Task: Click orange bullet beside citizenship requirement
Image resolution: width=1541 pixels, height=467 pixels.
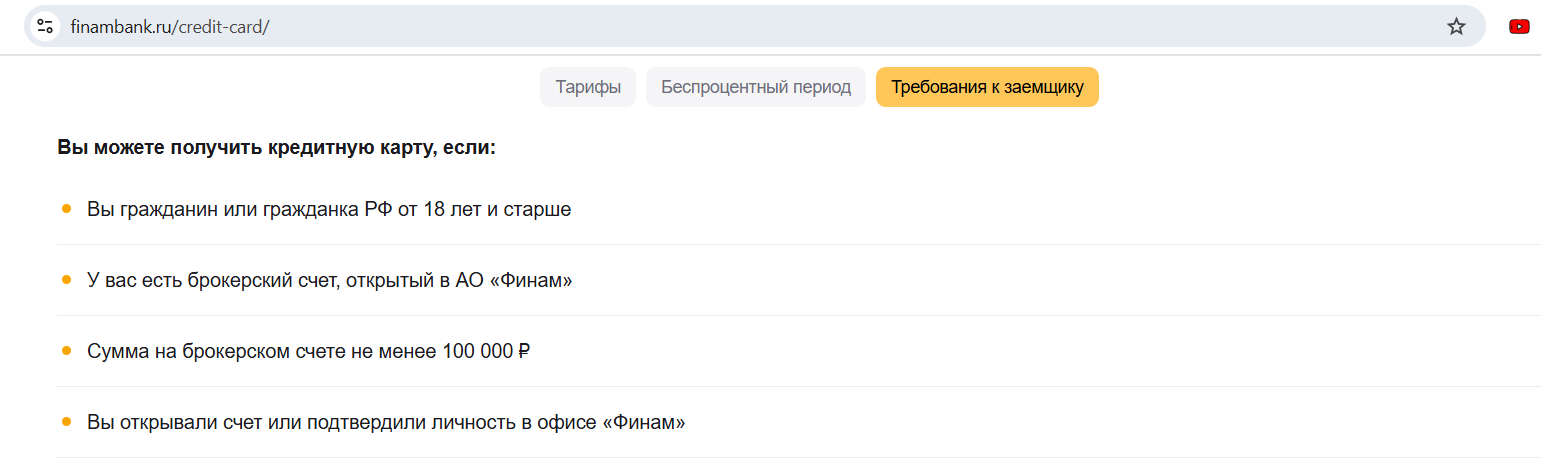Action: (x=67, y=209)
